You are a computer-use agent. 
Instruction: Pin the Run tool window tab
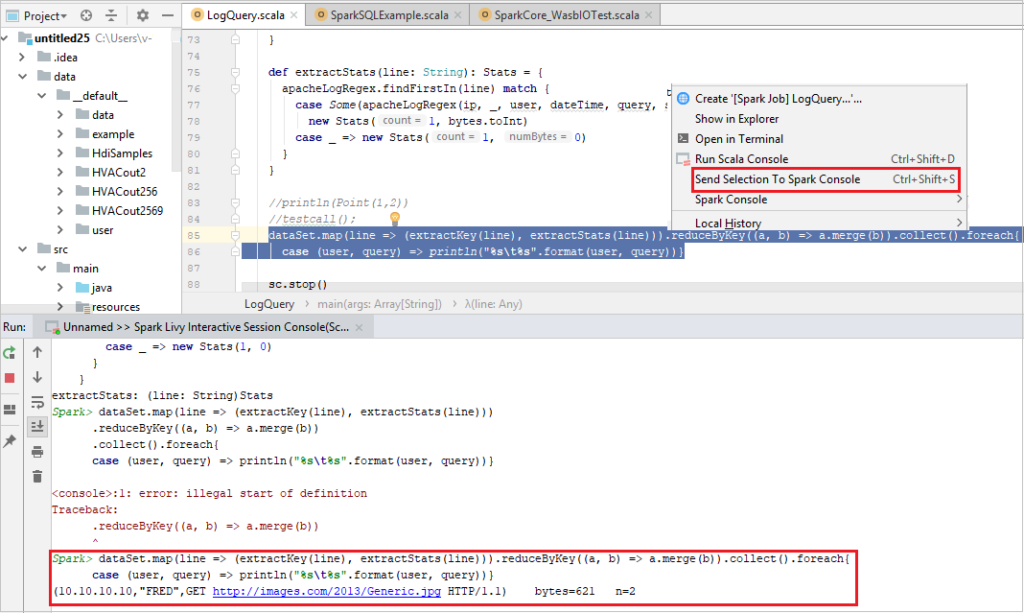(11, 440)
